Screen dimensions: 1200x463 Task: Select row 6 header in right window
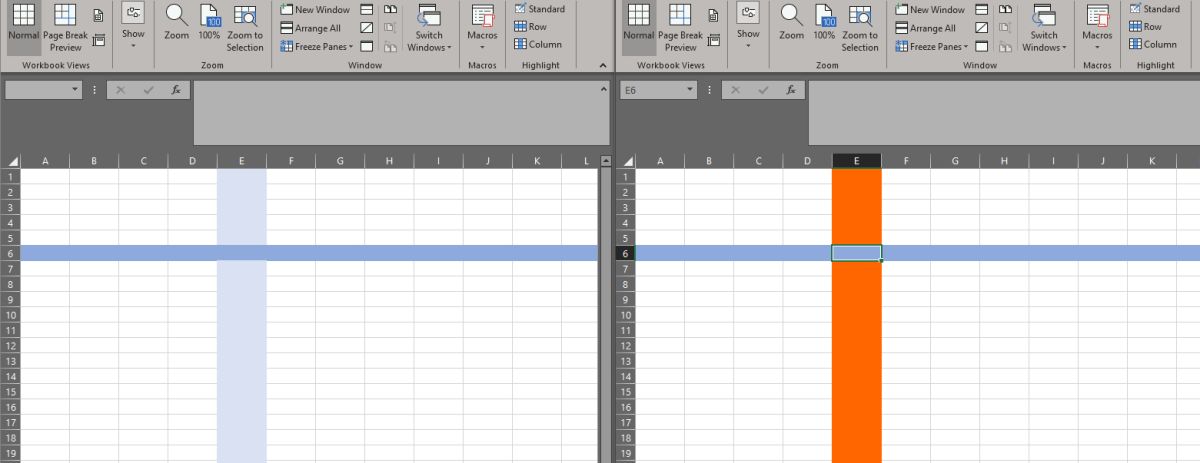click(625, 254)
